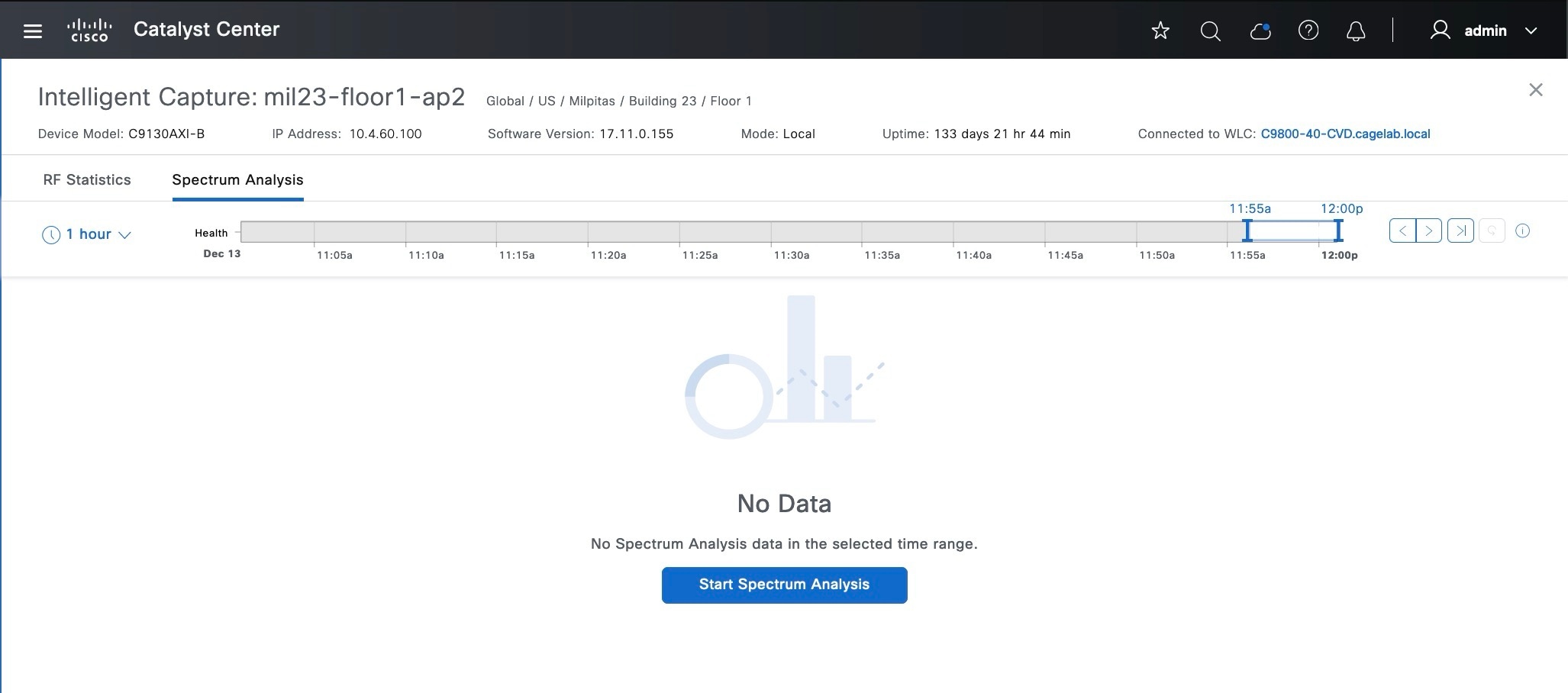This screenshot has width=1568, height=693.
Task: Click the admin user avatar icon
Action: tap(1440, 31)
